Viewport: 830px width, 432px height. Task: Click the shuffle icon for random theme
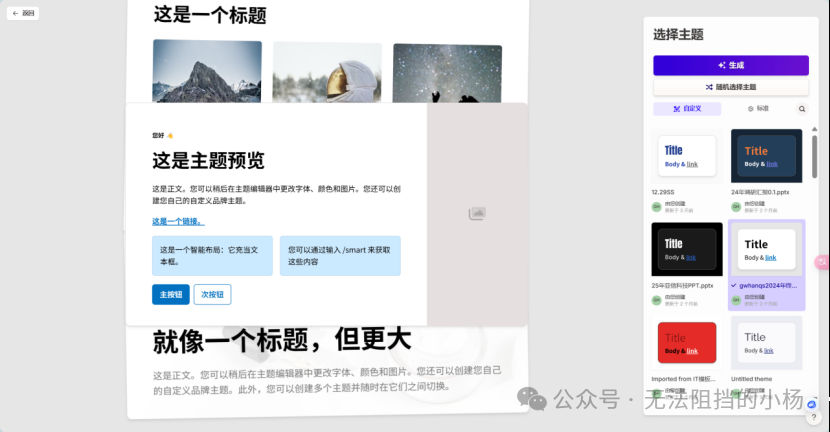click(709, 87)
